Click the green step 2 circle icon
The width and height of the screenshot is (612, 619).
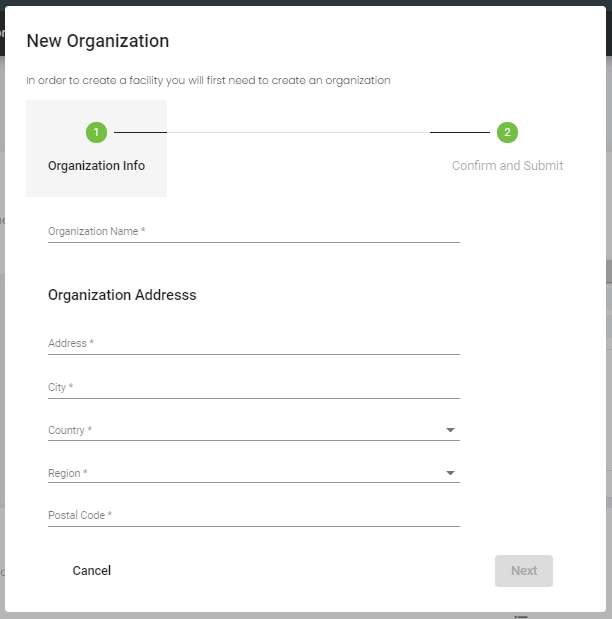click(507, 132)
